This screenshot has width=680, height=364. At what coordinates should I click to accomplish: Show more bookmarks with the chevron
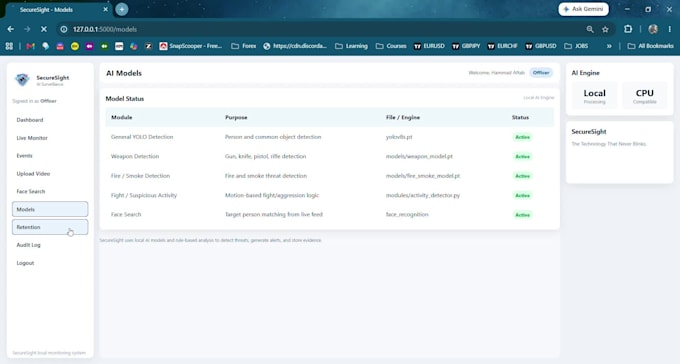tap(609, 46)
